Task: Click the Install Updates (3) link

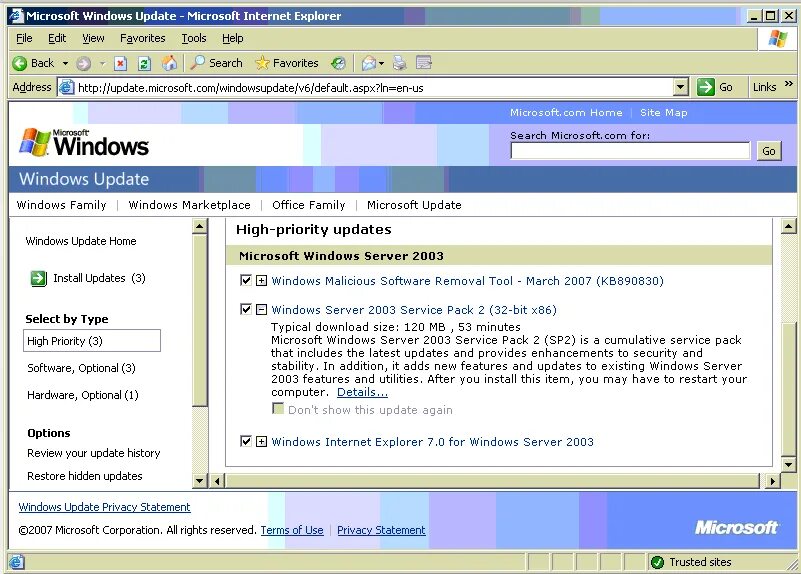Action: pos(99,278)
